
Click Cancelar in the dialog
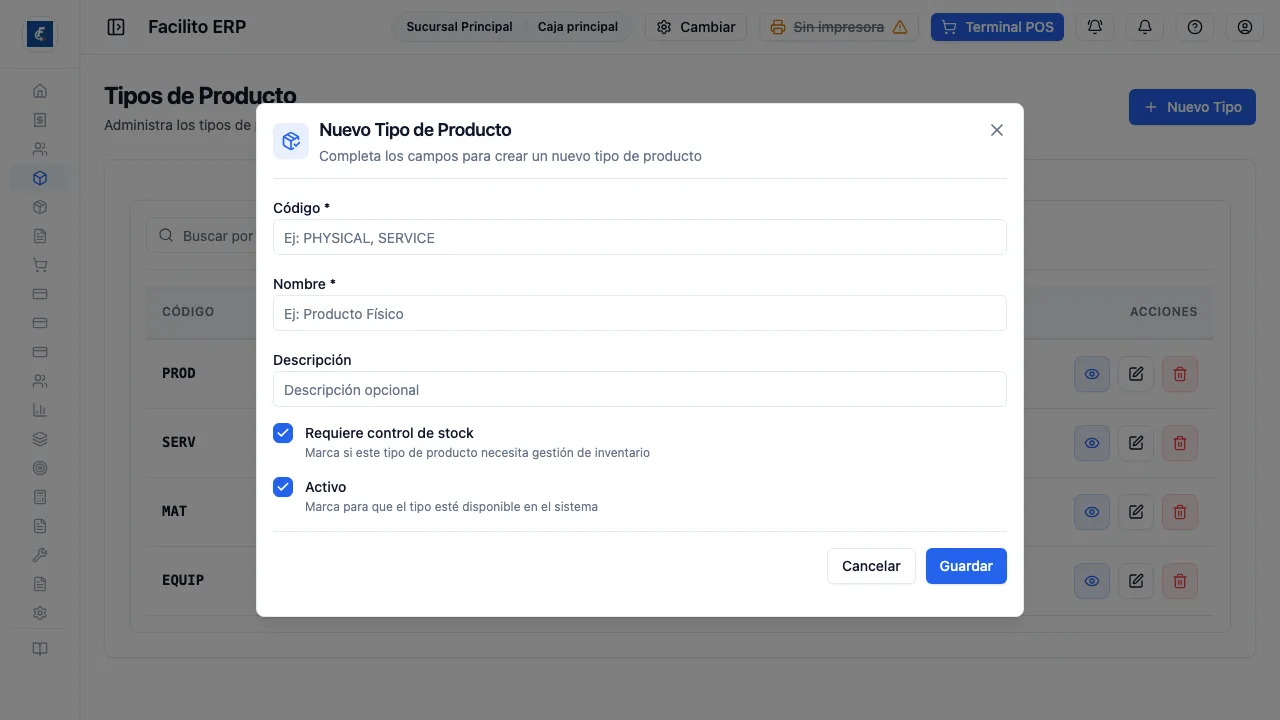871,566
